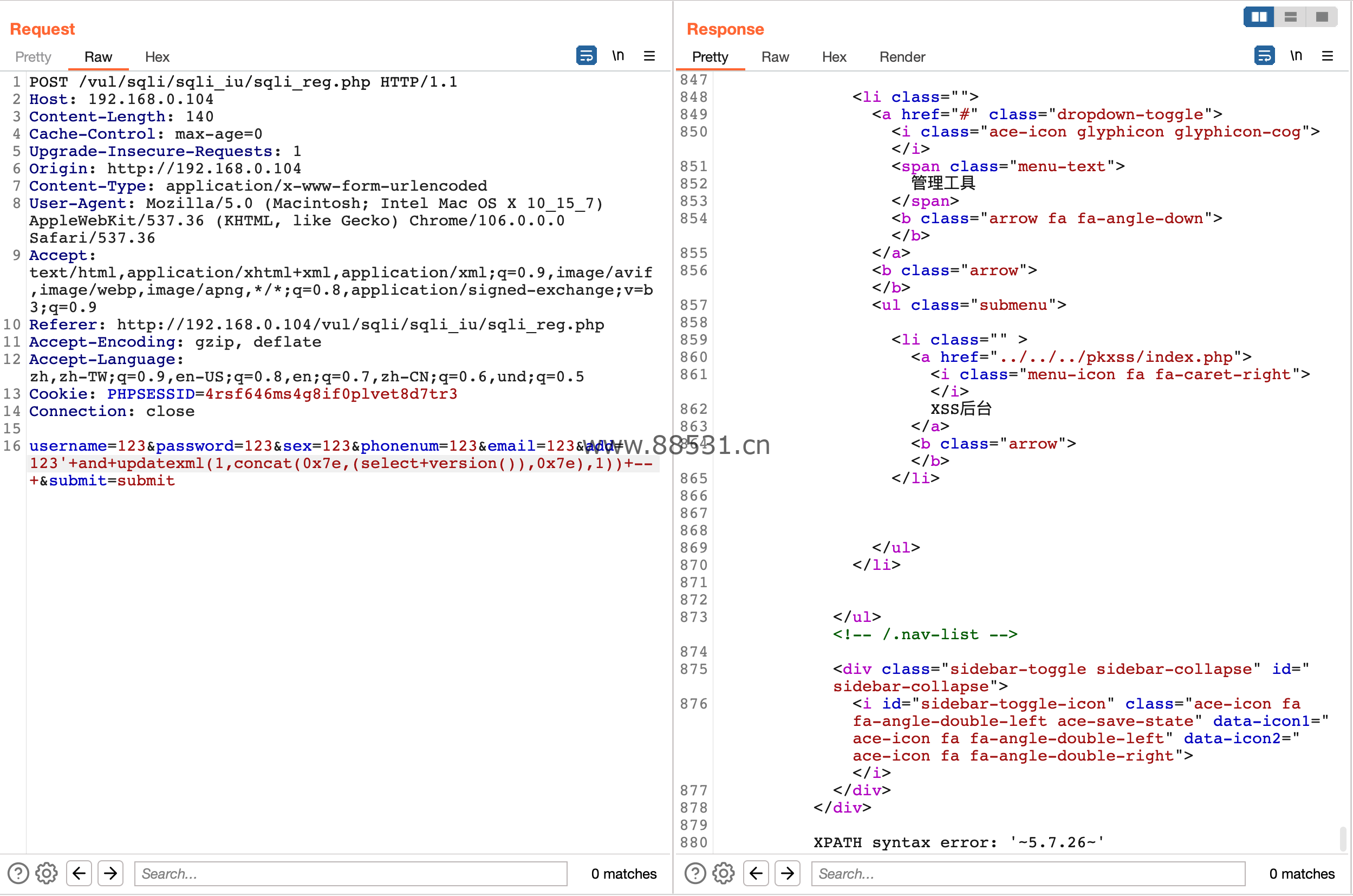Screen dimensions: 1353x896
Task: Open the Request Pretty tab
Action: (x=33, y=57)
